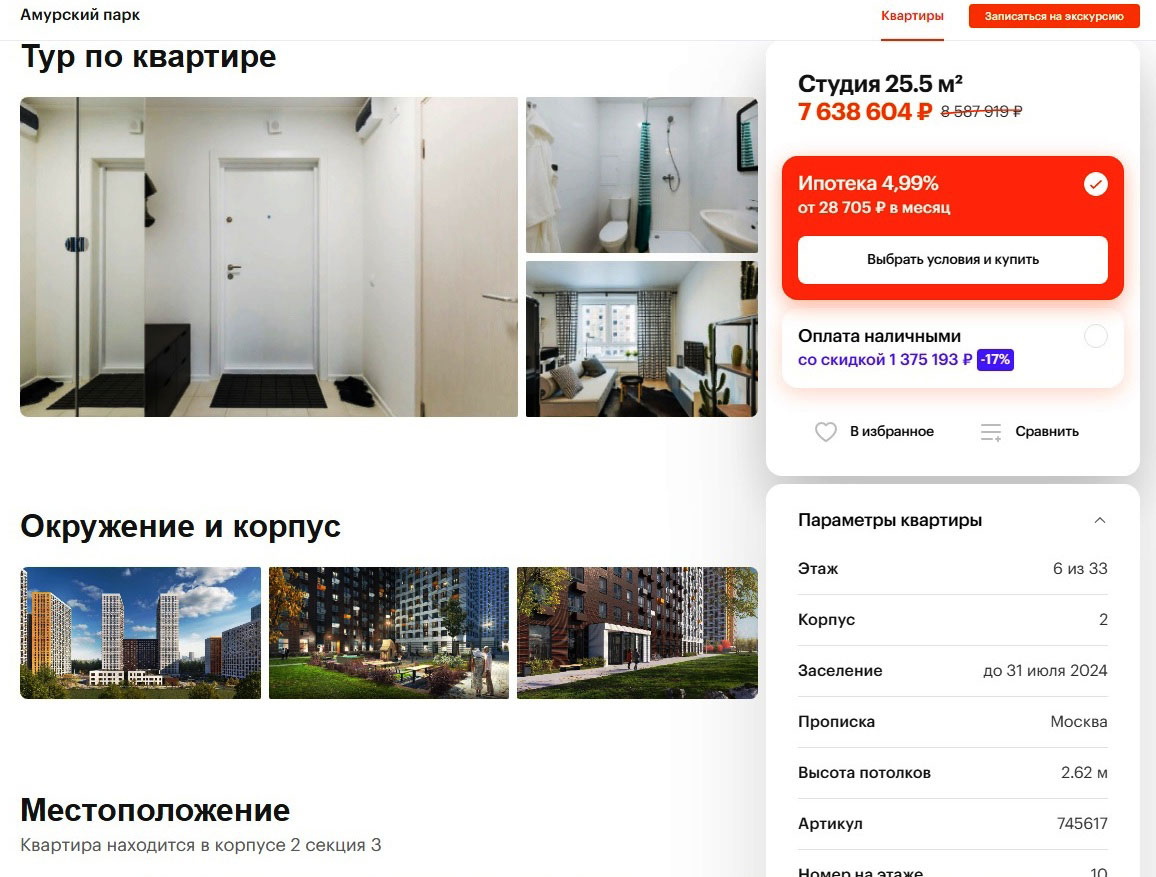Open the living room photo
Image resolution: width=1156 pixels, height=877 pixels.
pyautogui.click(x=641, y=339)
